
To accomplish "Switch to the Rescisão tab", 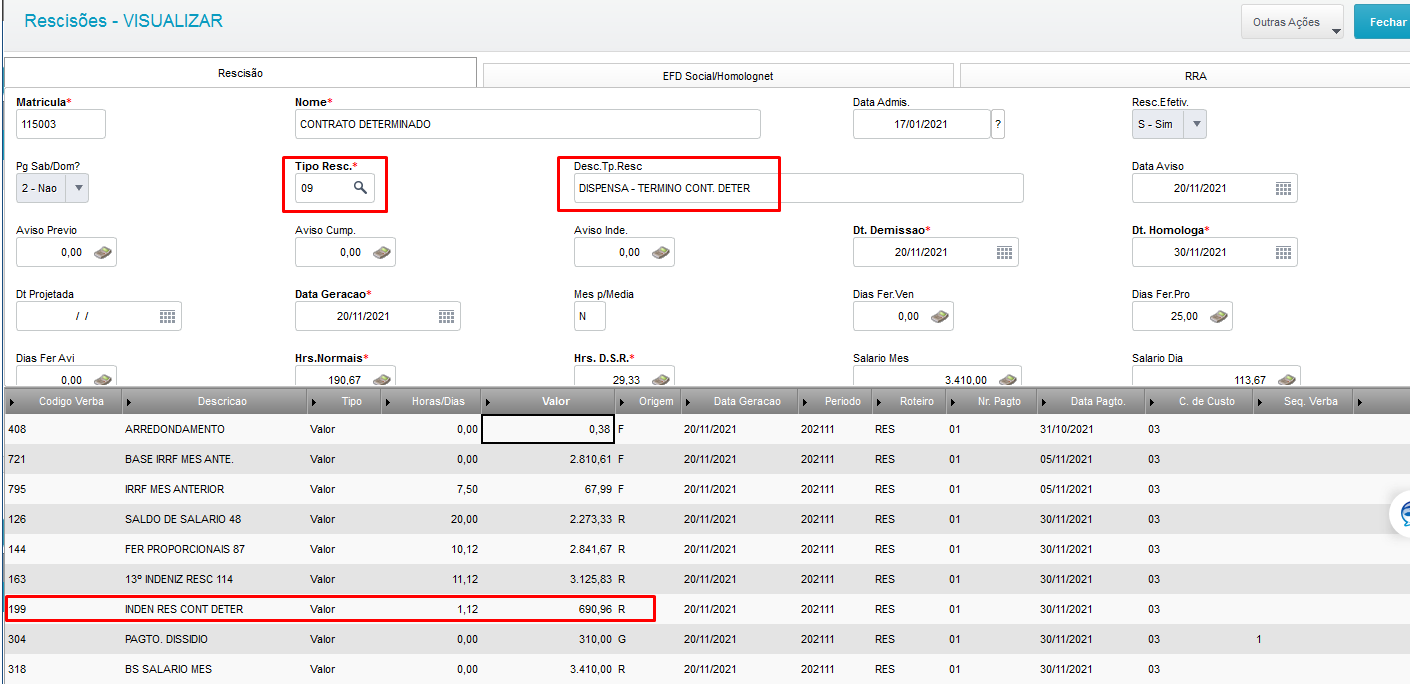I will [241, 73].
